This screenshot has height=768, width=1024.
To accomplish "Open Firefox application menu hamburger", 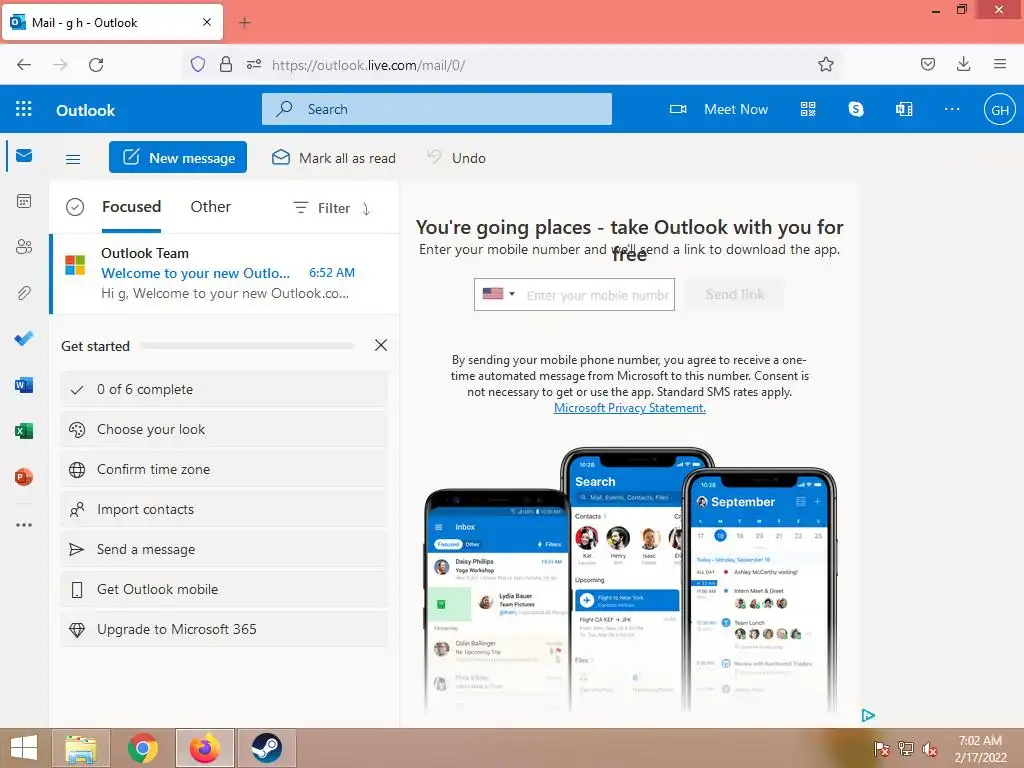I will coord(1000,64).
